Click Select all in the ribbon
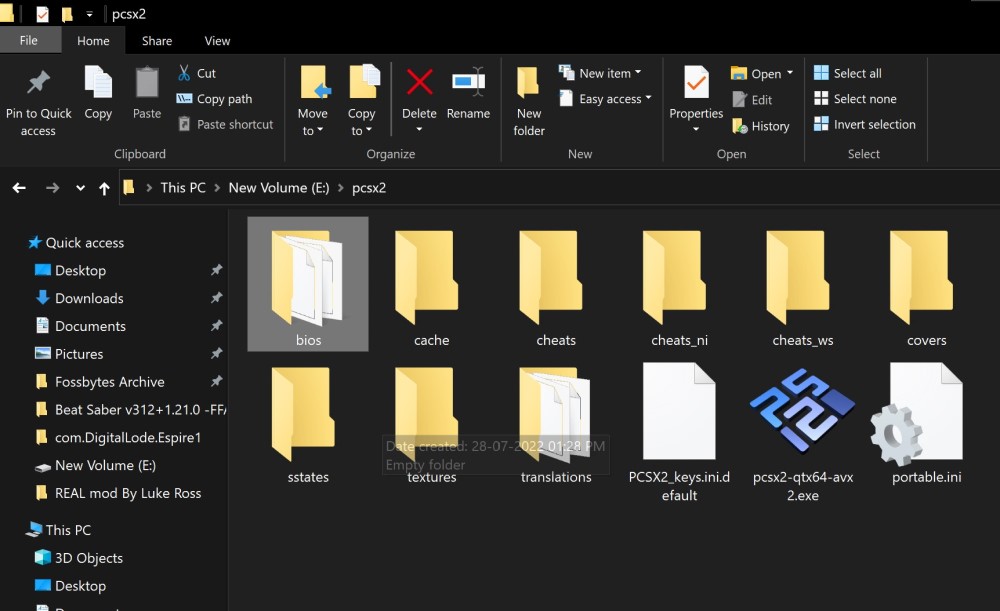 (848, 73)
